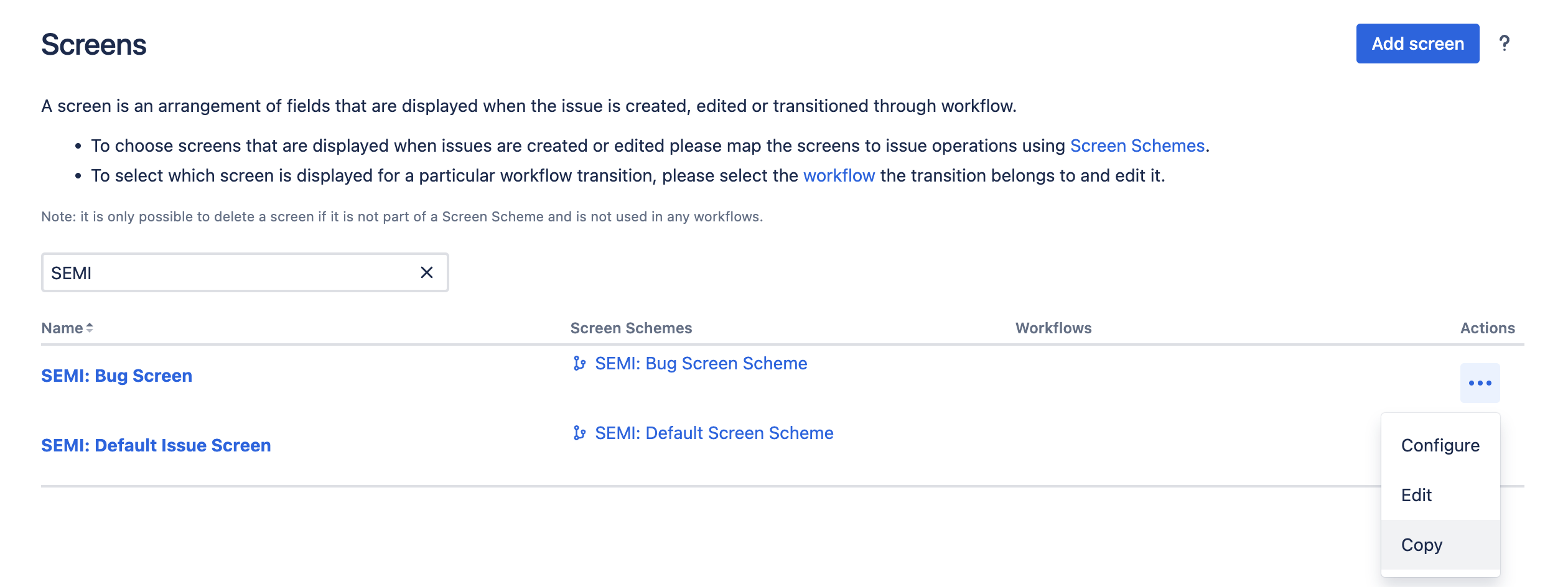Click the sort arrows beside Name

pos(90,328)
